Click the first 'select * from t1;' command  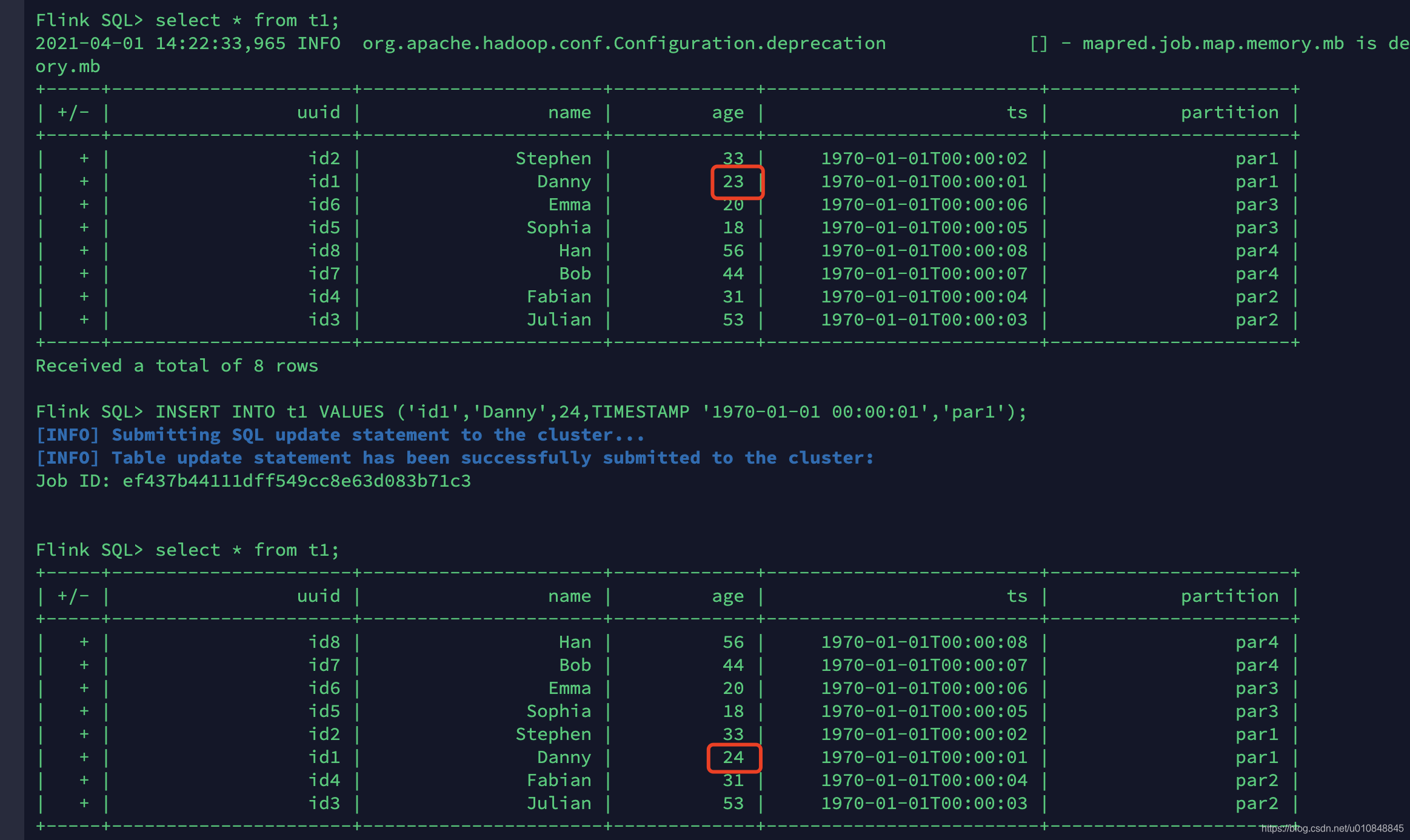pos(247,21)
